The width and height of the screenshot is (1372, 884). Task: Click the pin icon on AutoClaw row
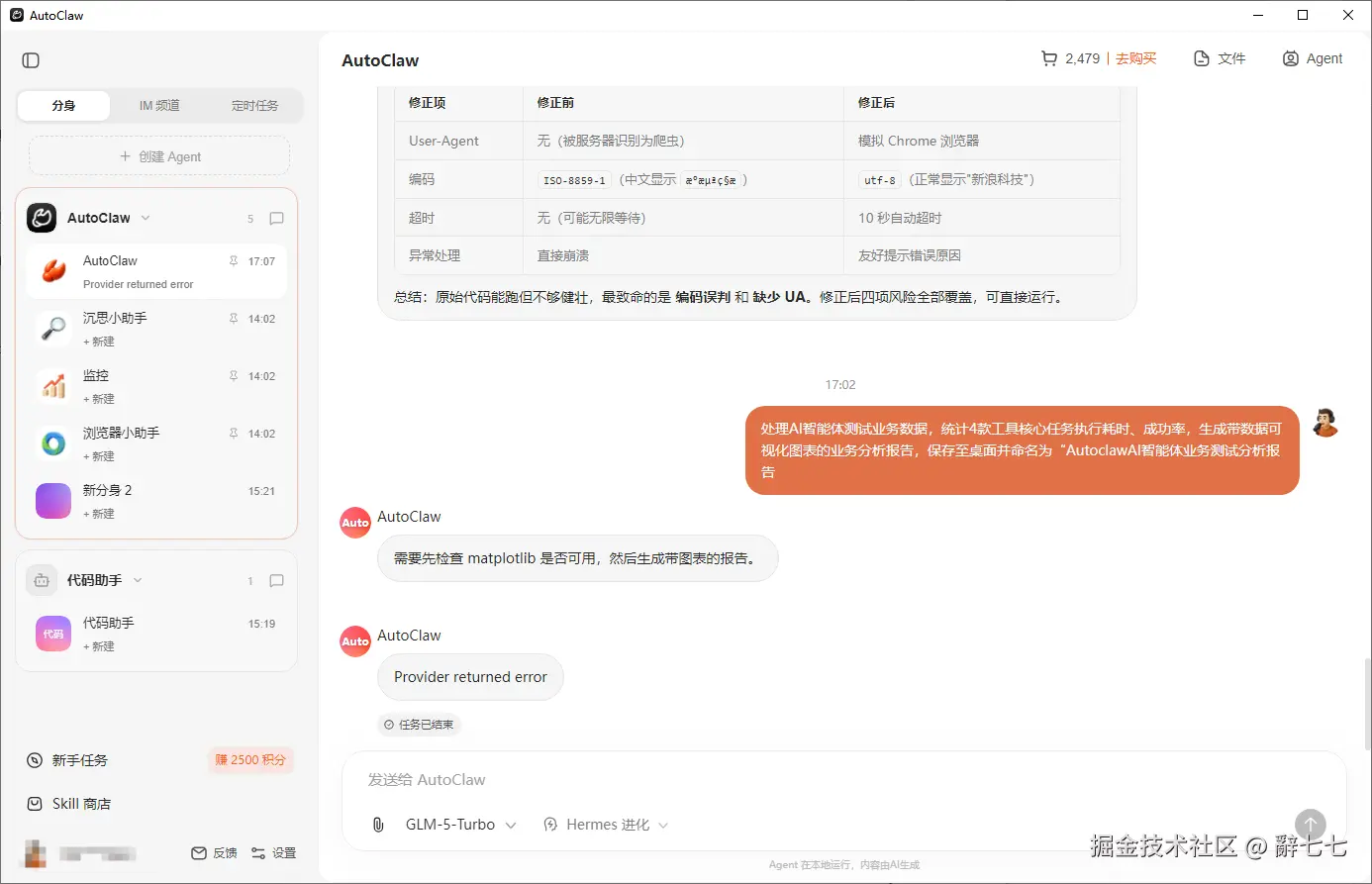(x=234, y=261)
